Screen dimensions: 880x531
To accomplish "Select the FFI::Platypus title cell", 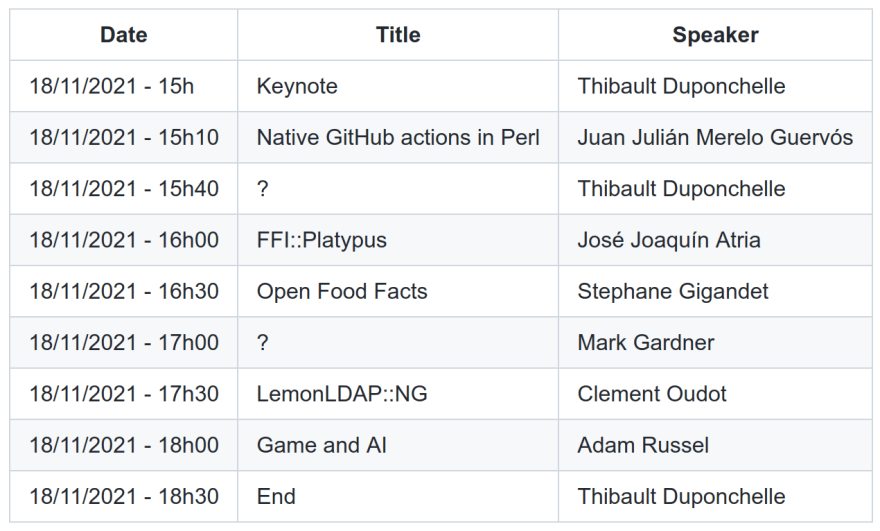I will pyautogui.click(x=398, y=240).
